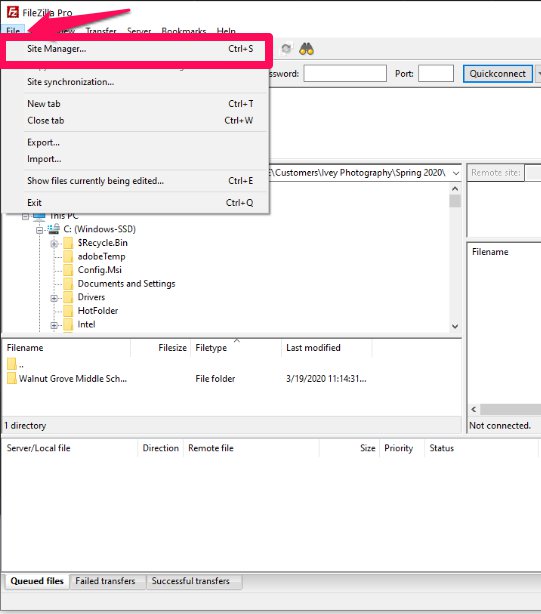Click the binoculars search remote files icon
This screenshot has width=541, height=614.
pyautogui.click(x=306, y=49)
